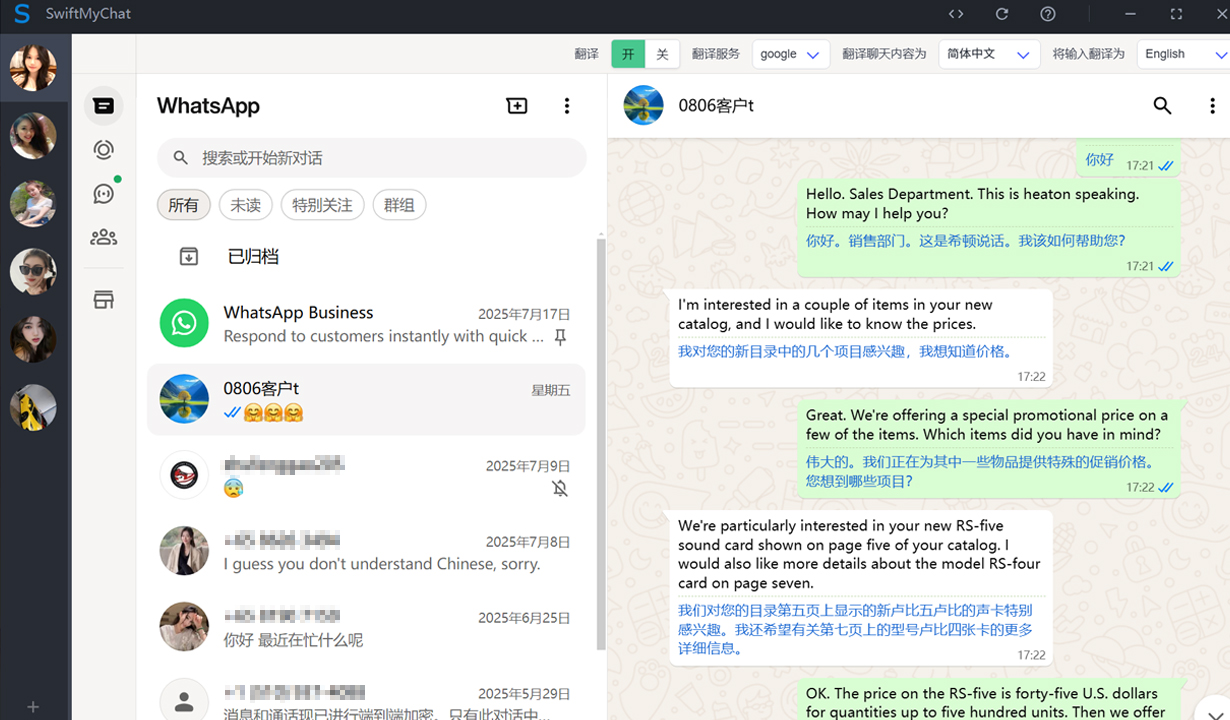The width and height of the screenshot is (1230, 720).
Task: Click the new chat icon in WhatsApp header
Action: pyautogui.click(x=517, y=106)
